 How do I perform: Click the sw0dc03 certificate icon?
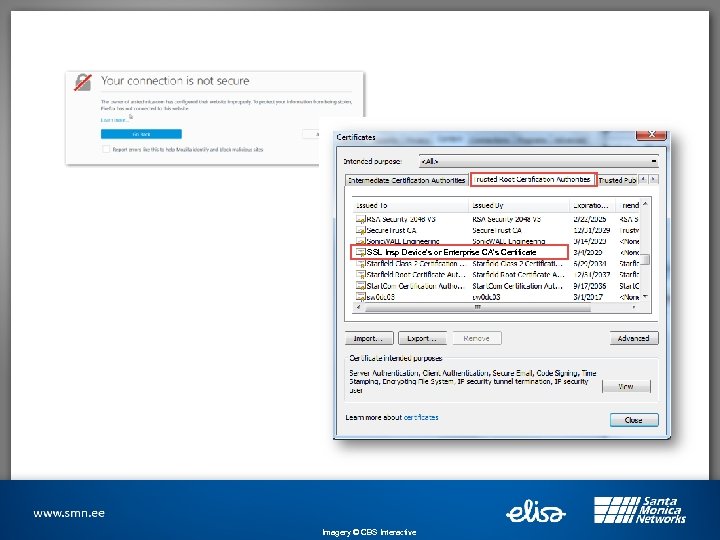[360, 297]
